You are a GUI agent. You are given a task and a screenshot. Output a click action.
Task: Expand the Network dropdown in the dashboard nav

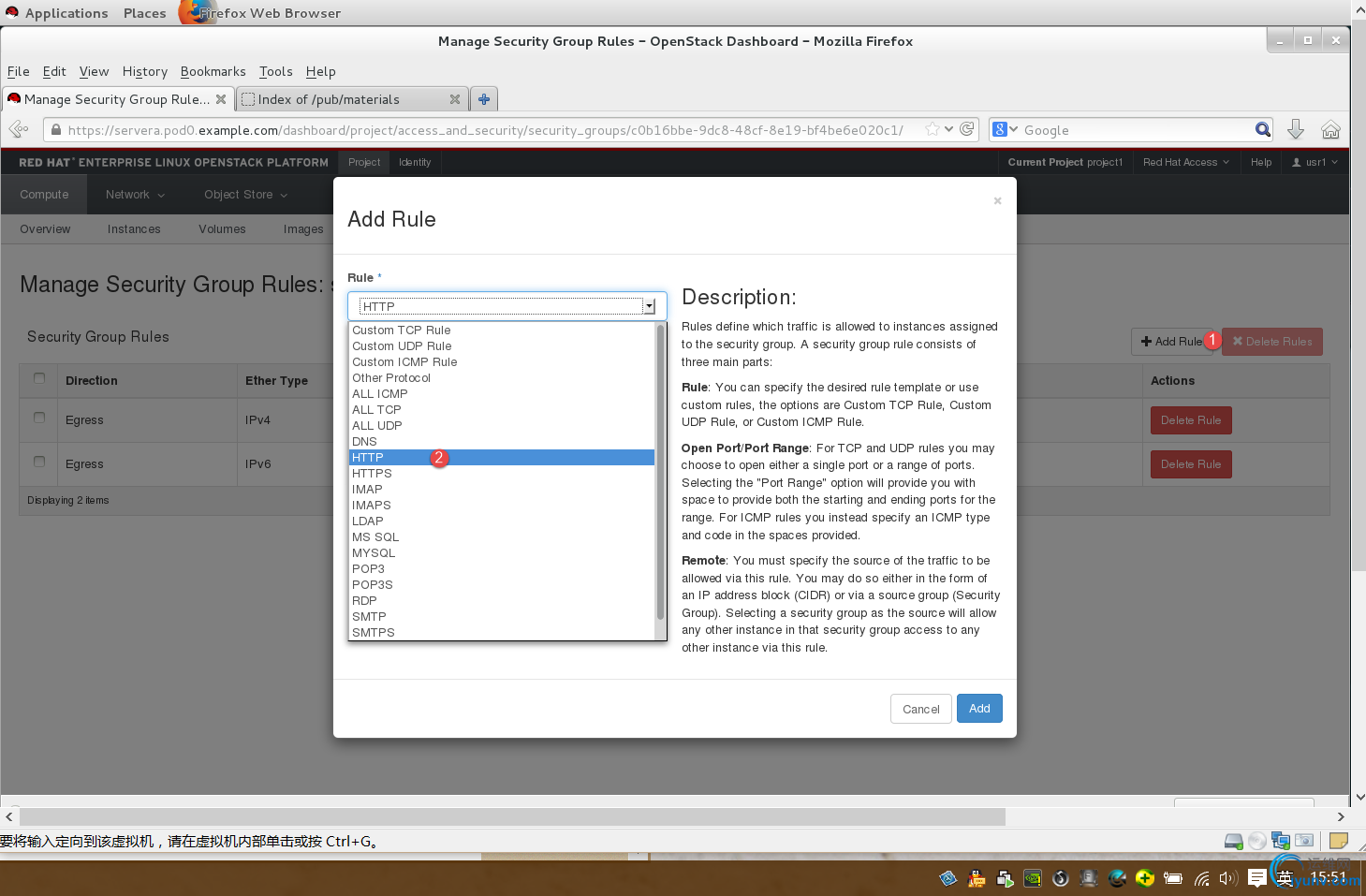click(135, 195)
